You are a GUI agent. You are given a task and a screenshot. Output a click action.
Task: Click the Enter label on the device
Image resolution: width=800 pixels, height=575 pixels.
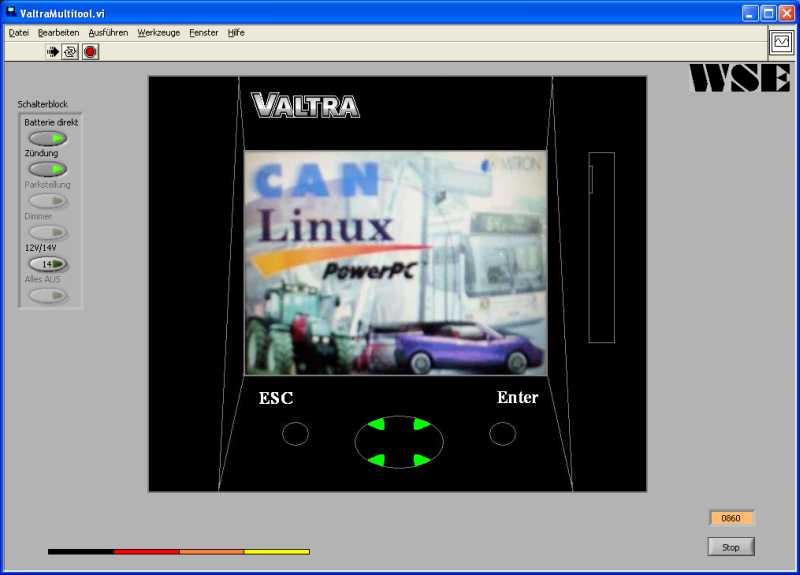(517, 397)
